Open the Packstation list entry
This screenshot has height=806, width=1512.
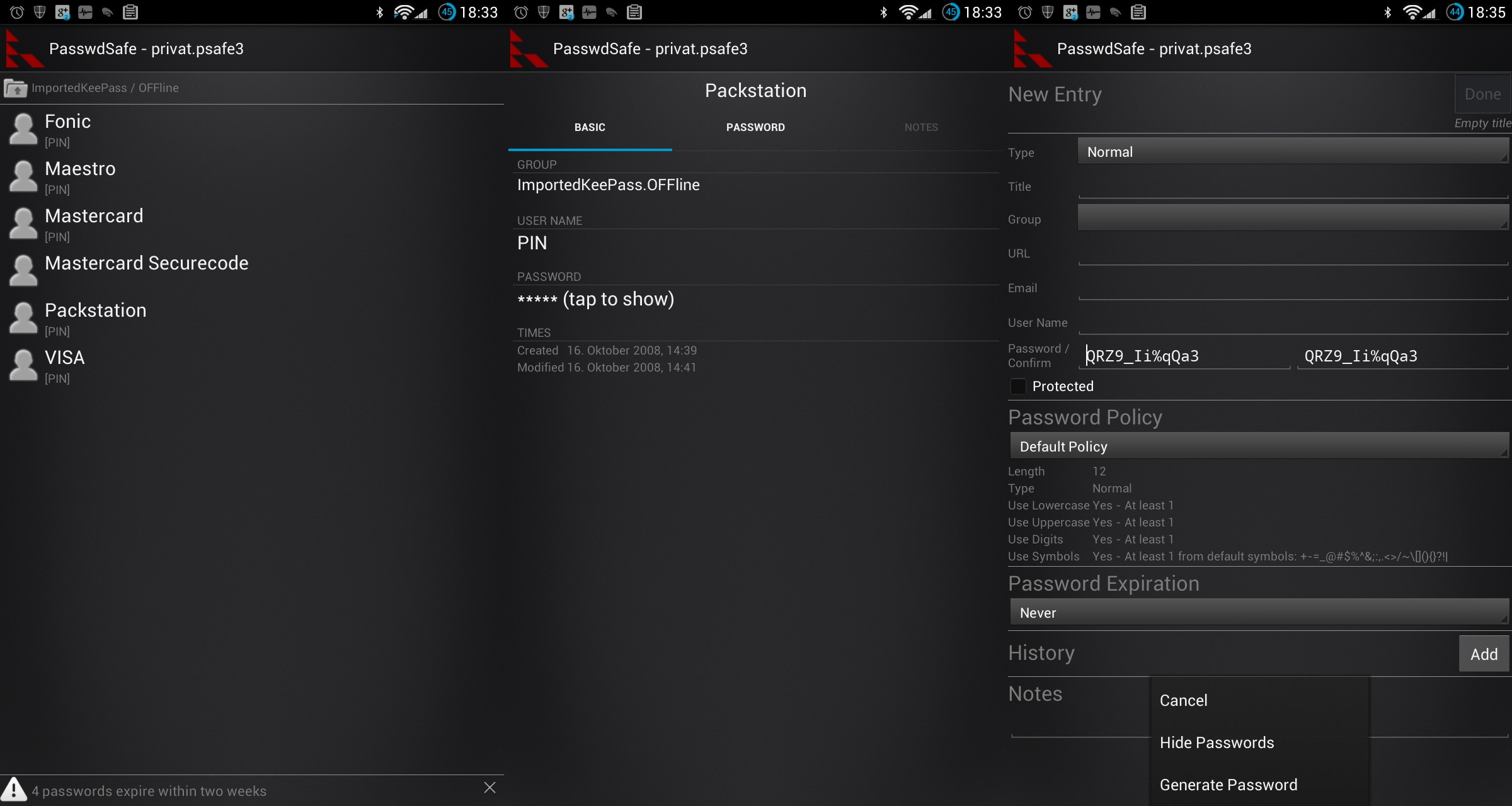pyautogui.click(x=252, y=318)
